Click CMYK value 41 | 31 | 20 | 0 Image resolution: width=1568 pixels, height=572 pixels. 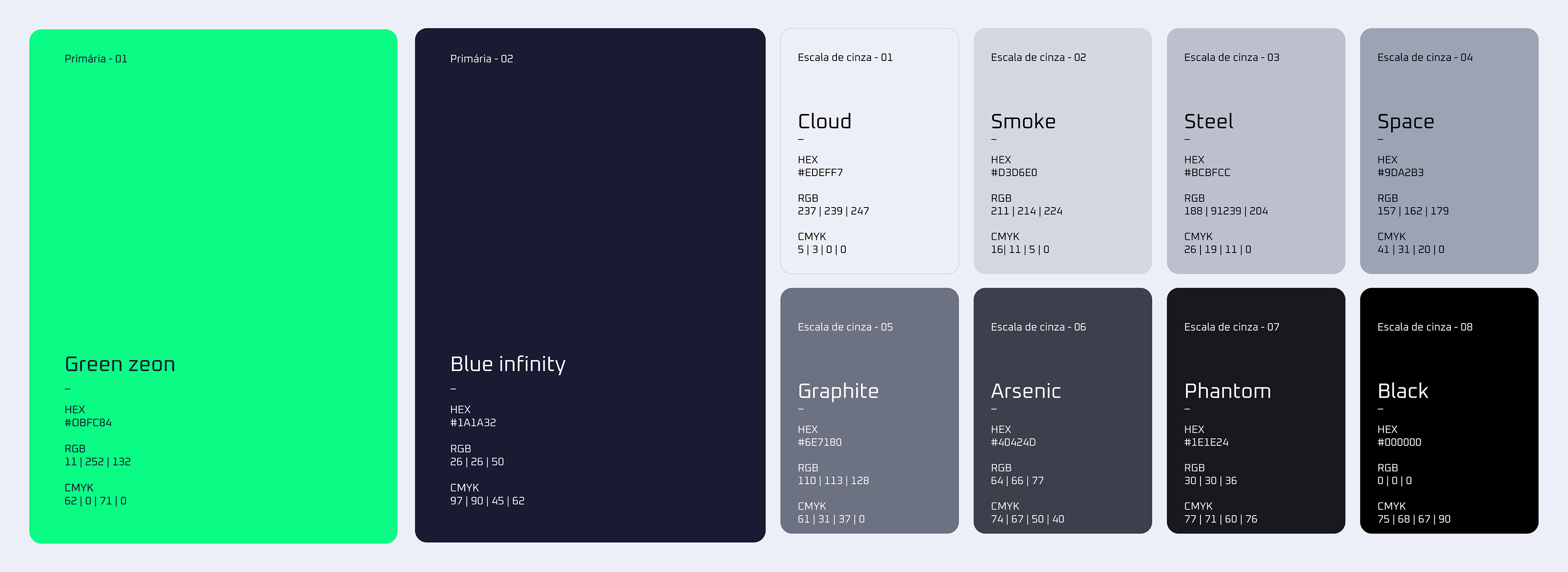(1411, 249)
